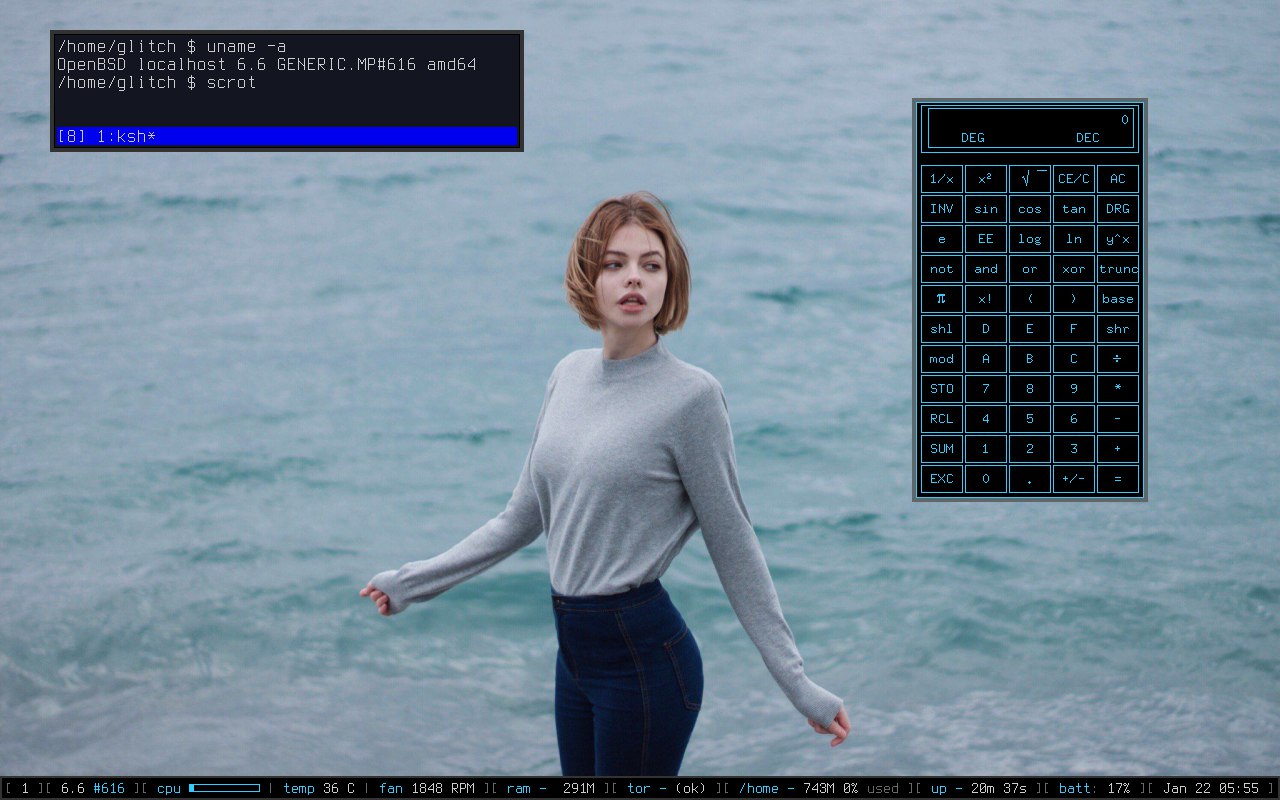Click the bitwise and button
1280x800 pixels.
coord(986,269)
